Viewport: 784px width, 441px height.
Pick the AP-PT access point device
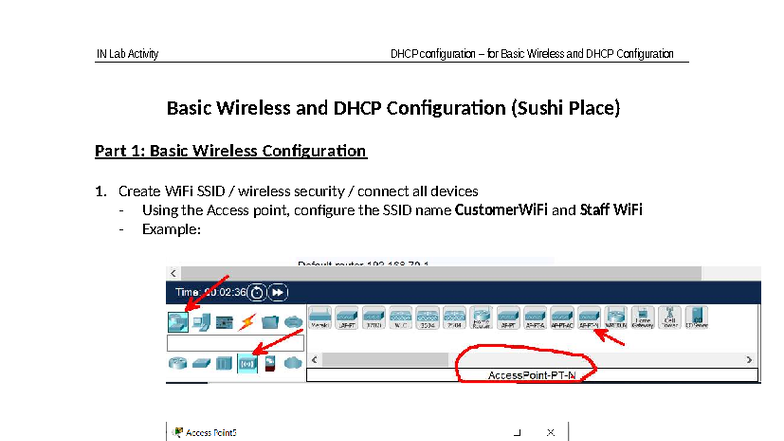click(508, 318)
